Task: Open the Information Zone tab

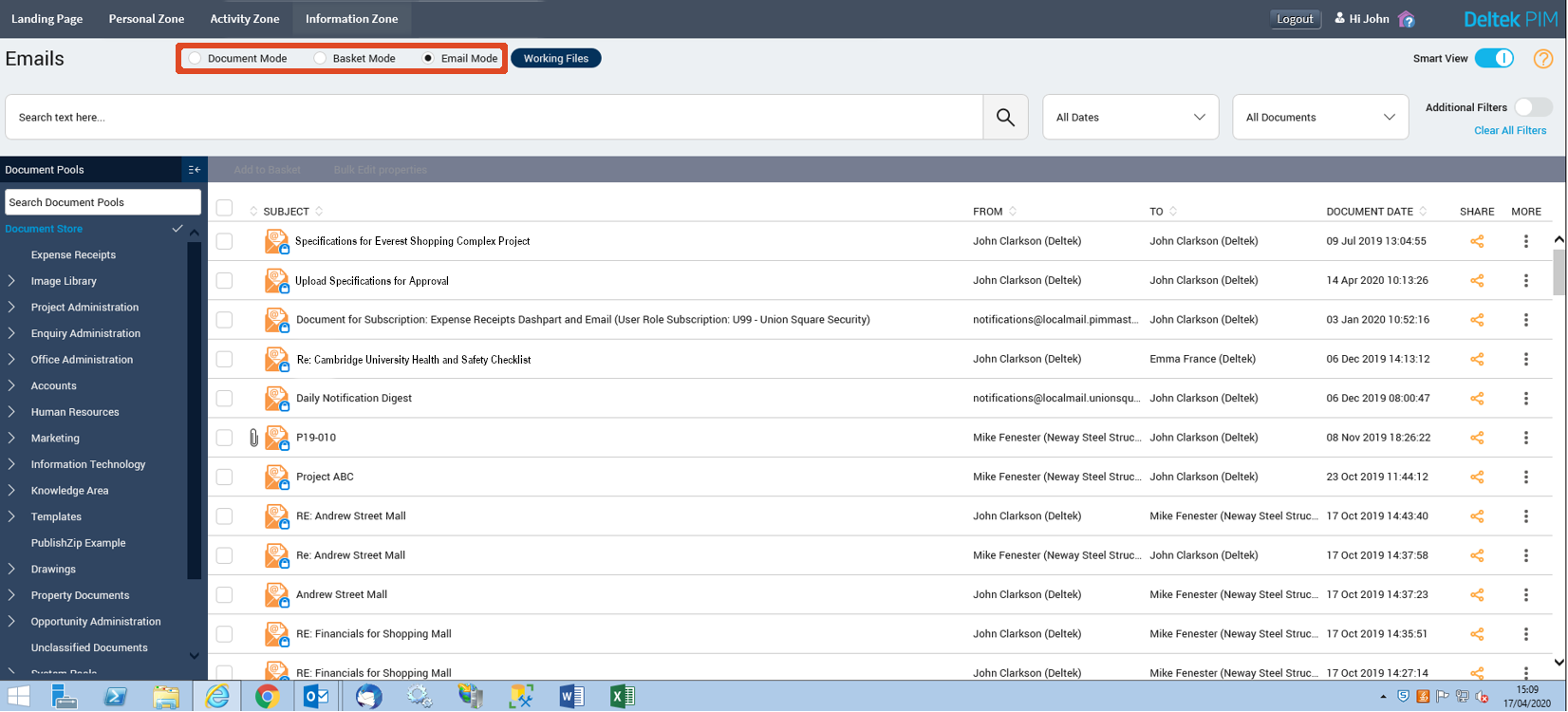Action: click(351, 19)
